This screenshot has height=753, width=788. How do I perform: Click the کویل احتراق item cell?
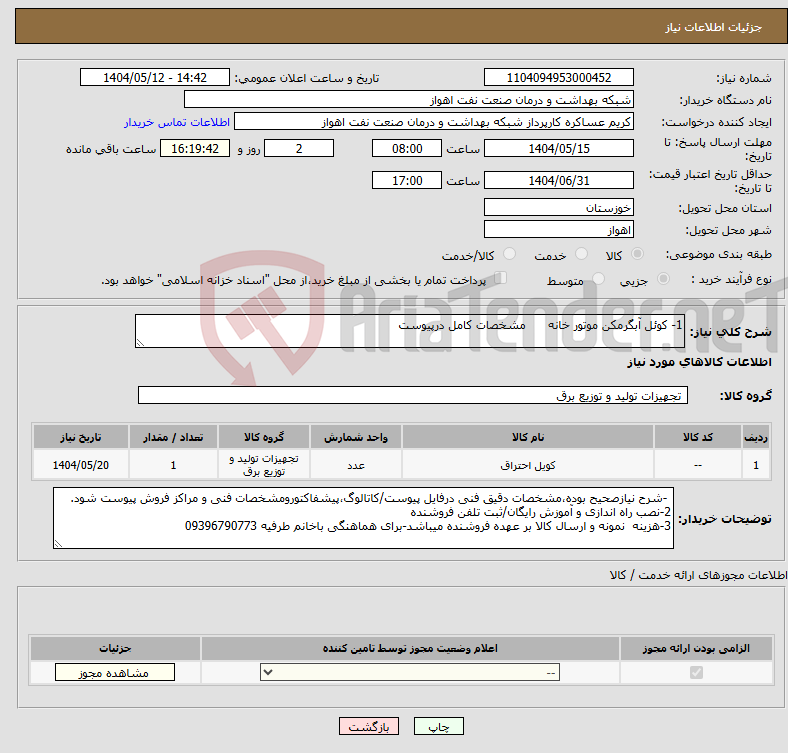point(528,465)
